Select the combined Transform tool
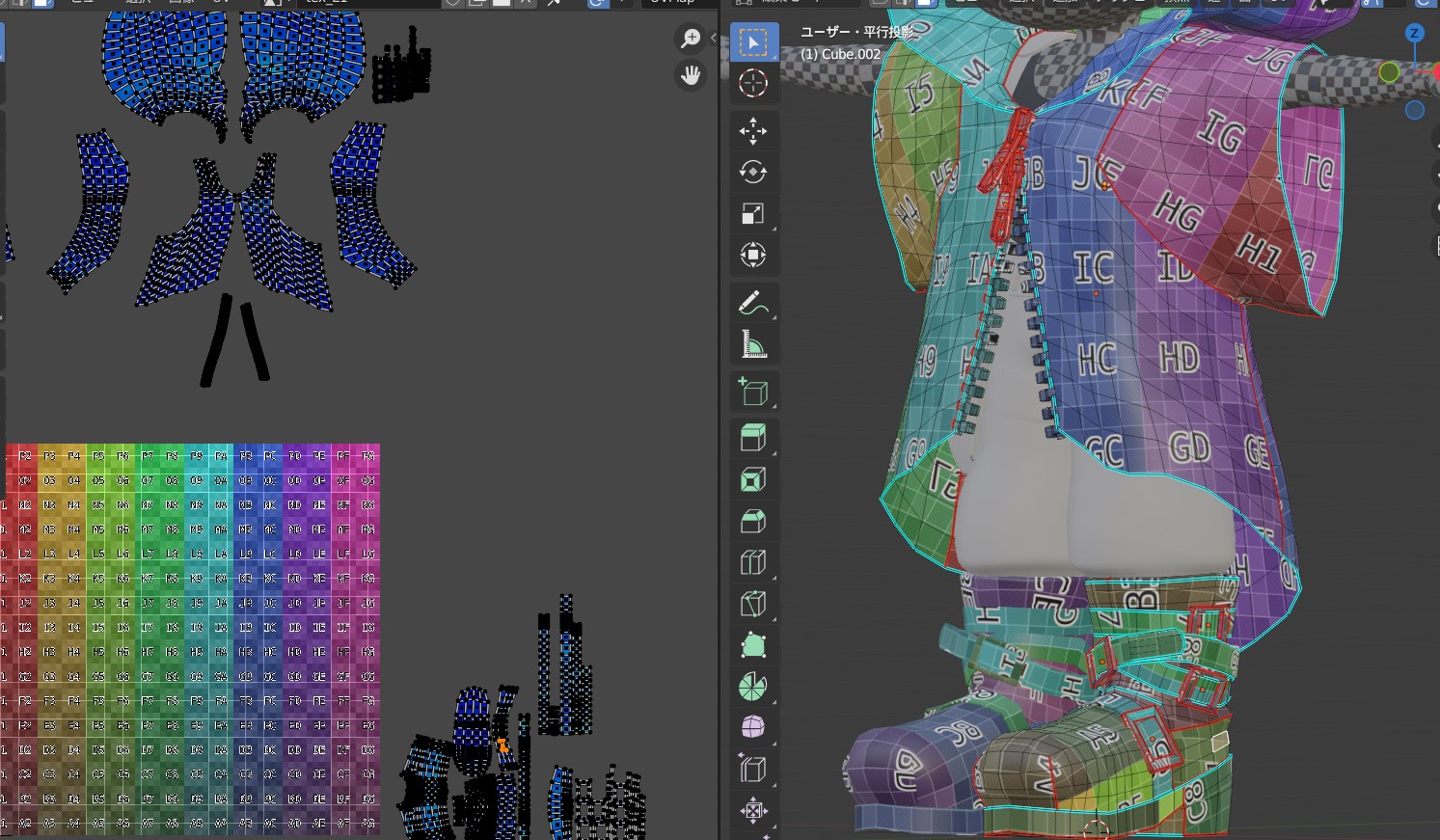Image resolution: width=1440 pixels, height=840 pixels. click(753, 256)
